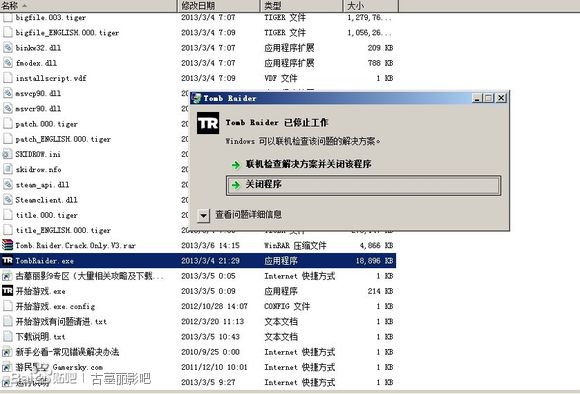
Task: Select the title.000.tiger file name
Action: [x=47, y=215]
